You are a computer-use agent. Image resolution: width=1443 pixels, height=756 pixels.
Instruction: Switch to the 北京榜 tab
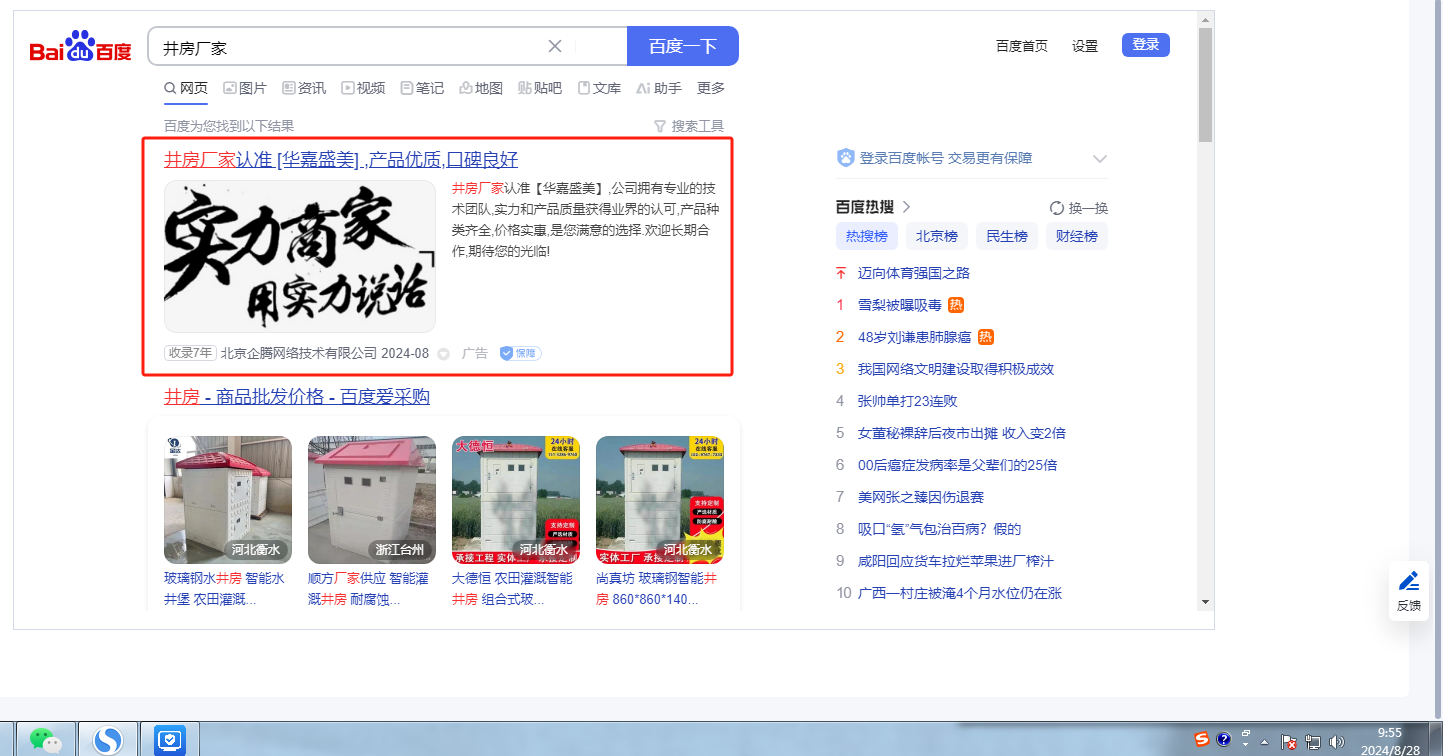tap(936, 236)
